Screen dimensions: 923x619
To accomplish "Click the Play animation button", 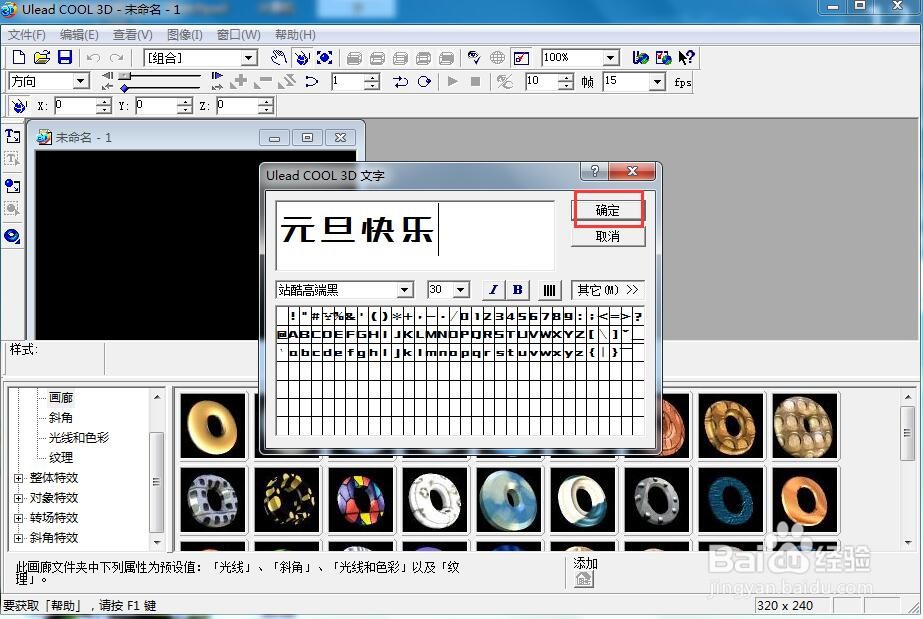I will click(x=453, y=81).
